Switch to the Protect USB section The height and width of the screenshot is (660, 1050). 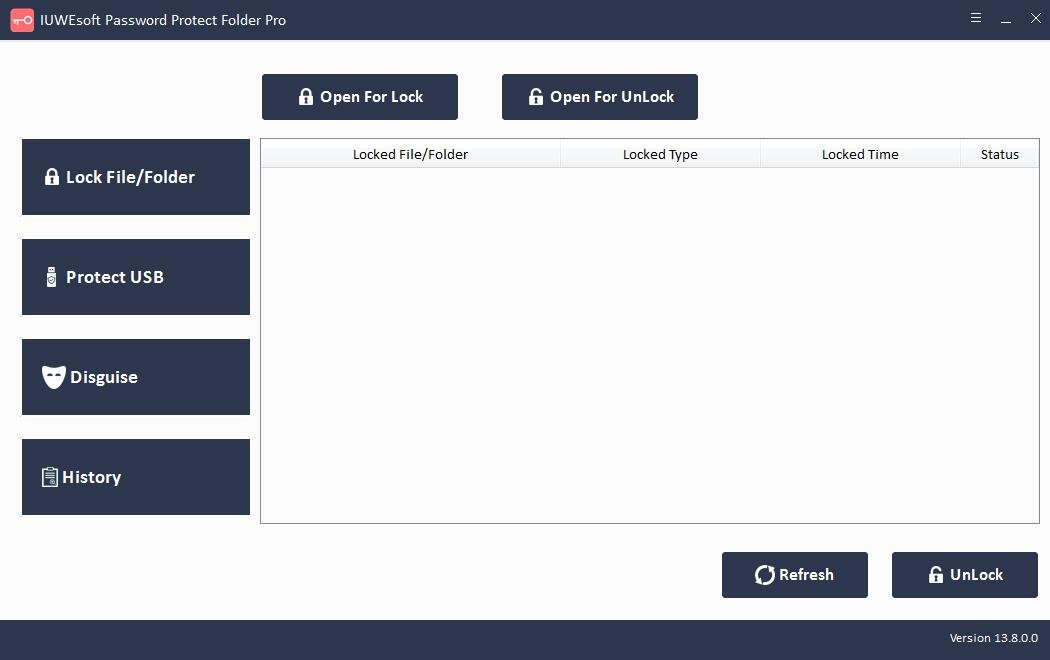[x=135, y=277]
